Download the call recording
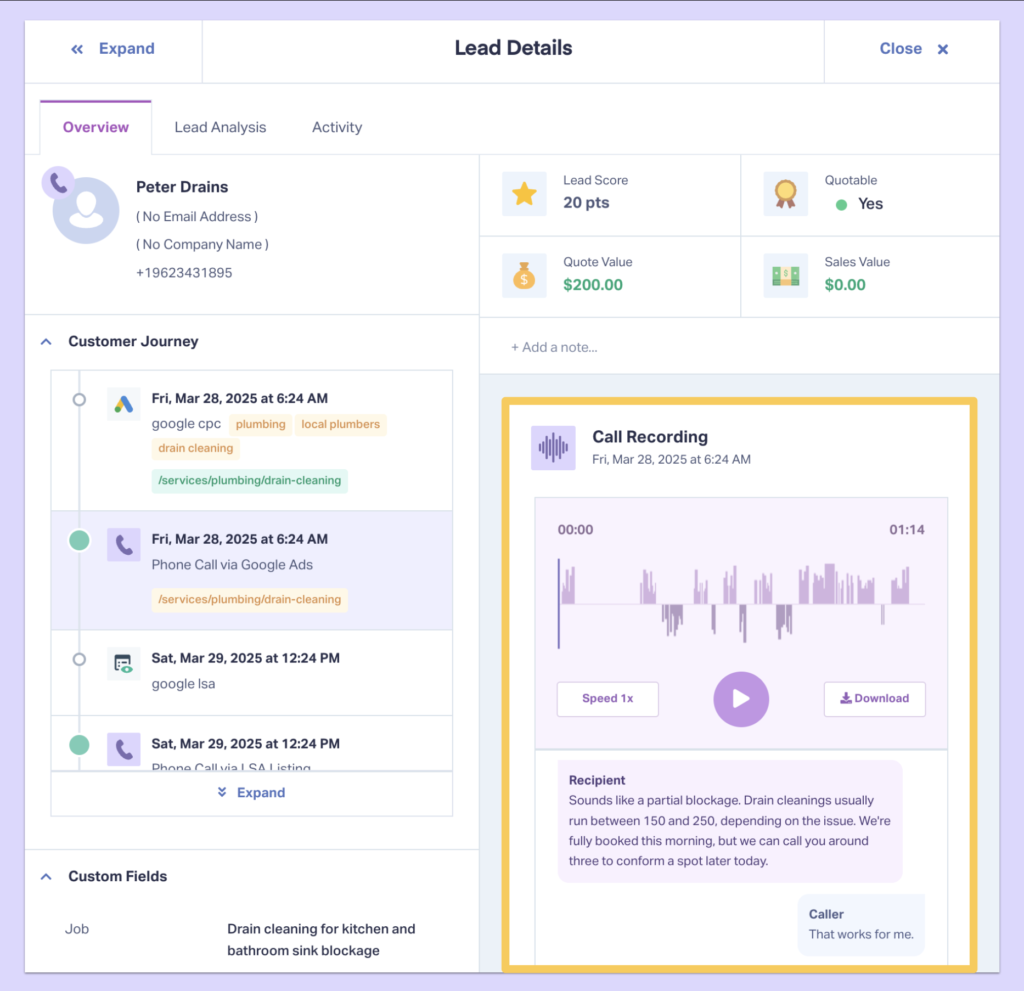 point(874,699)
